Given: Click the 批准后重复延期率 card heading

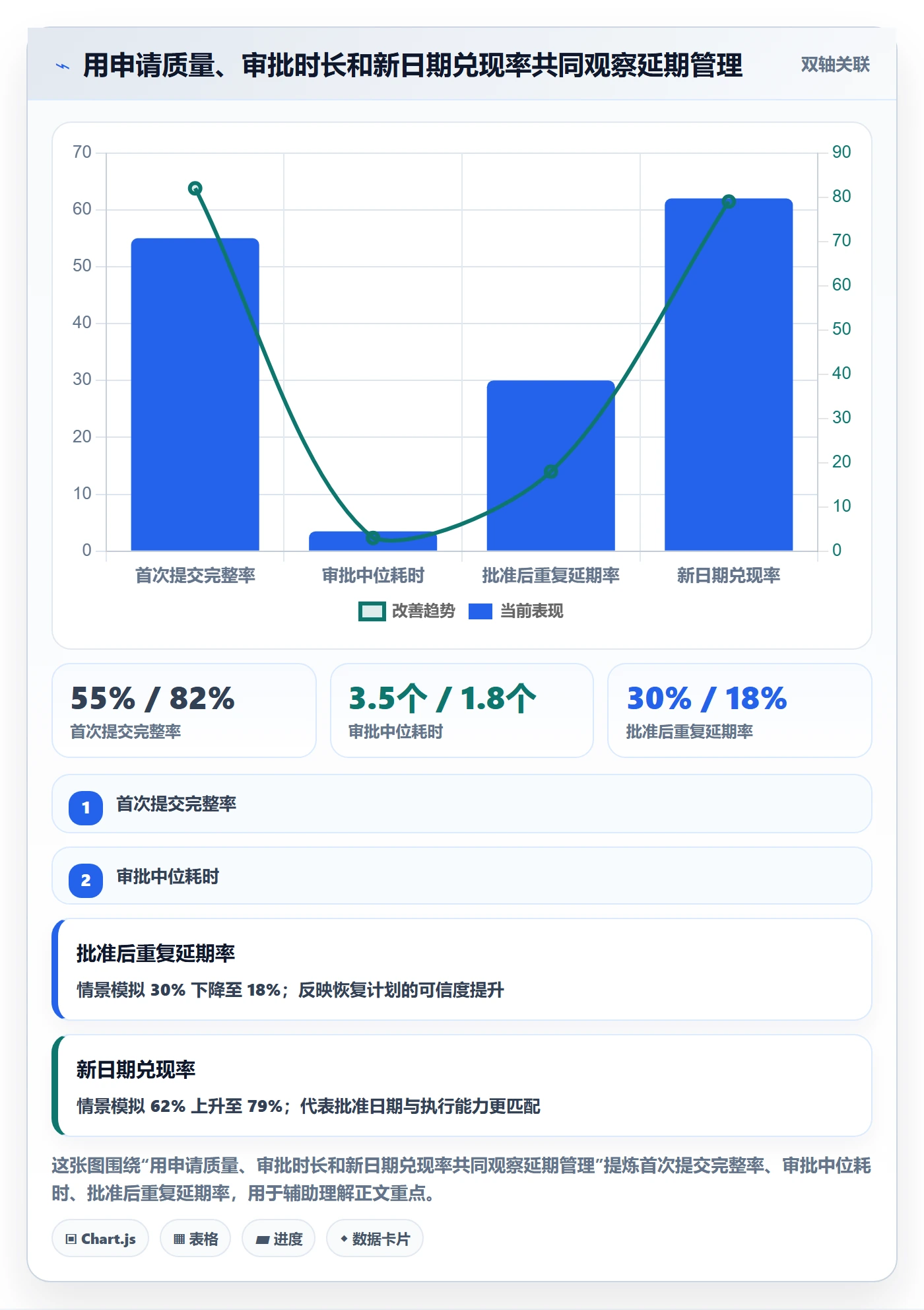Looking at the screenshot, I should coord(156,953).
